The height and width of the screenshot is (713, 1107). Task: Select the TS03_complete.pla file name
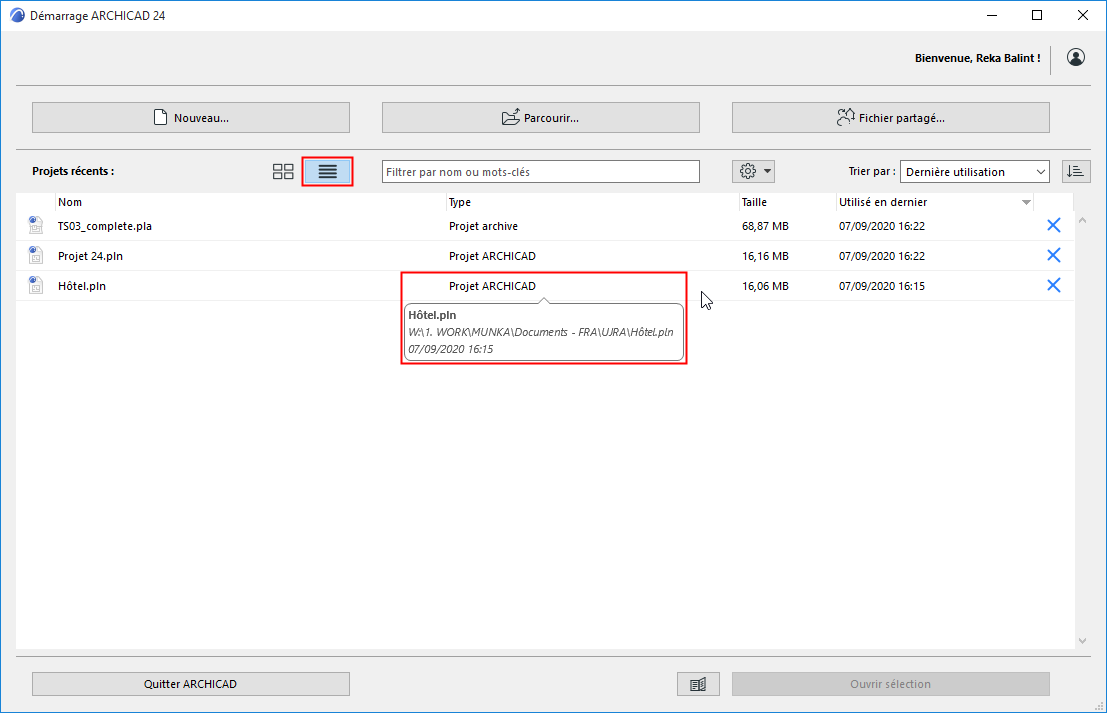[104, 226]
